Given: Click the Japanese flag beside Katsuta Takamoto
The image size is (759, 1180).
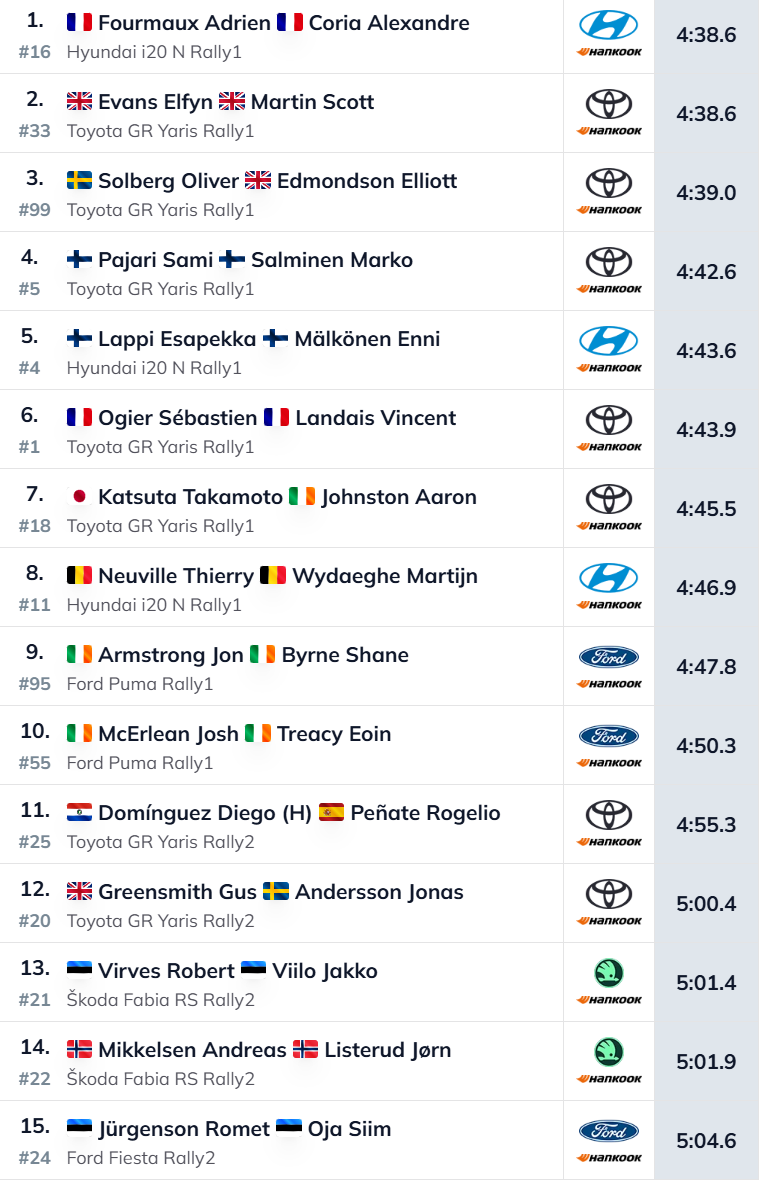Looking at the screenshot, I should click(x=79, y=497).
